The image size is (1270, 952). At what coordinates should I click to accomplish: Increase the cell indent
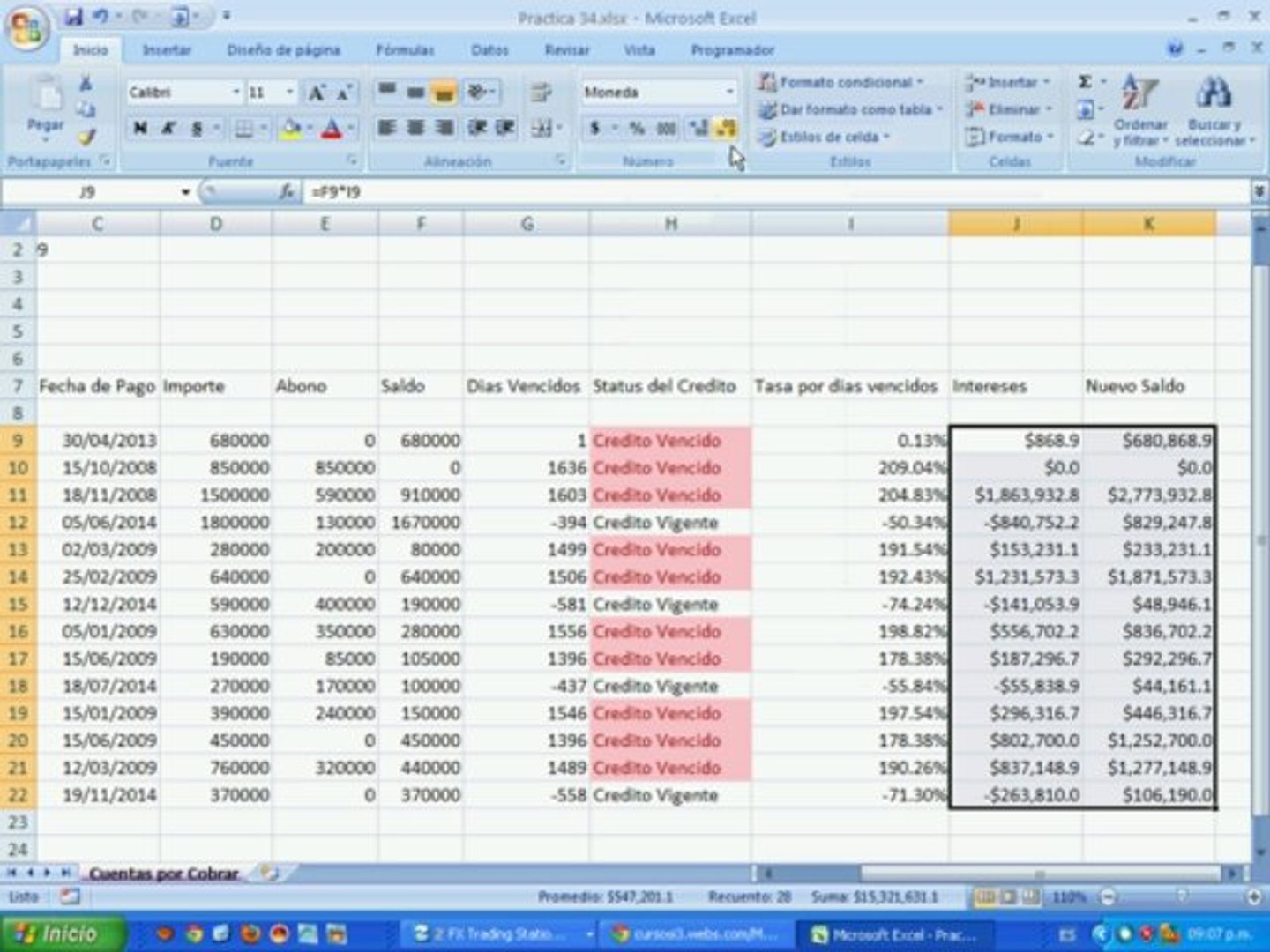tap(505, 129)
